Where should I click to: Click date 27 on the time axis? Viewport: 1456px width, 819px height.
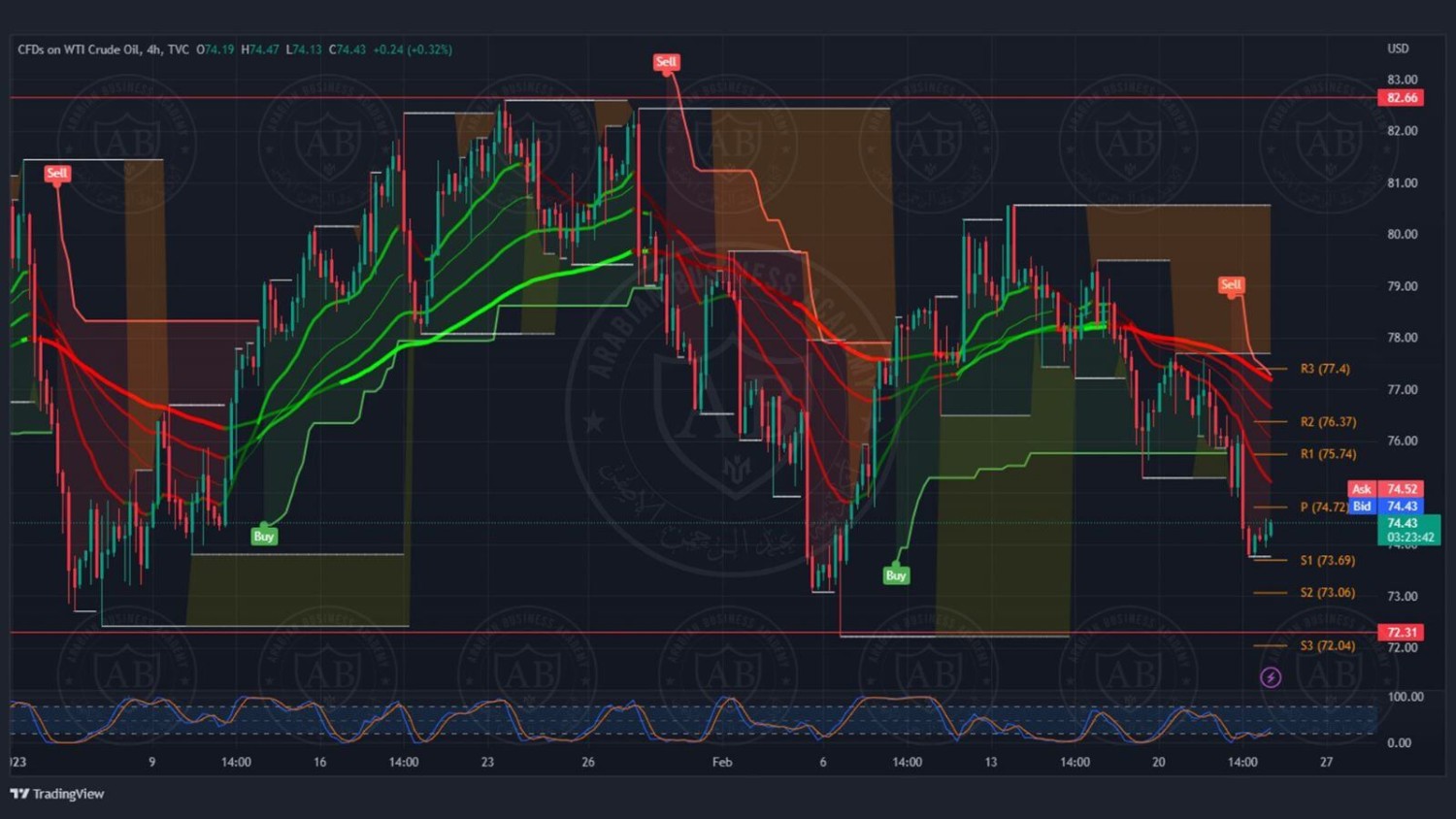1326,763
